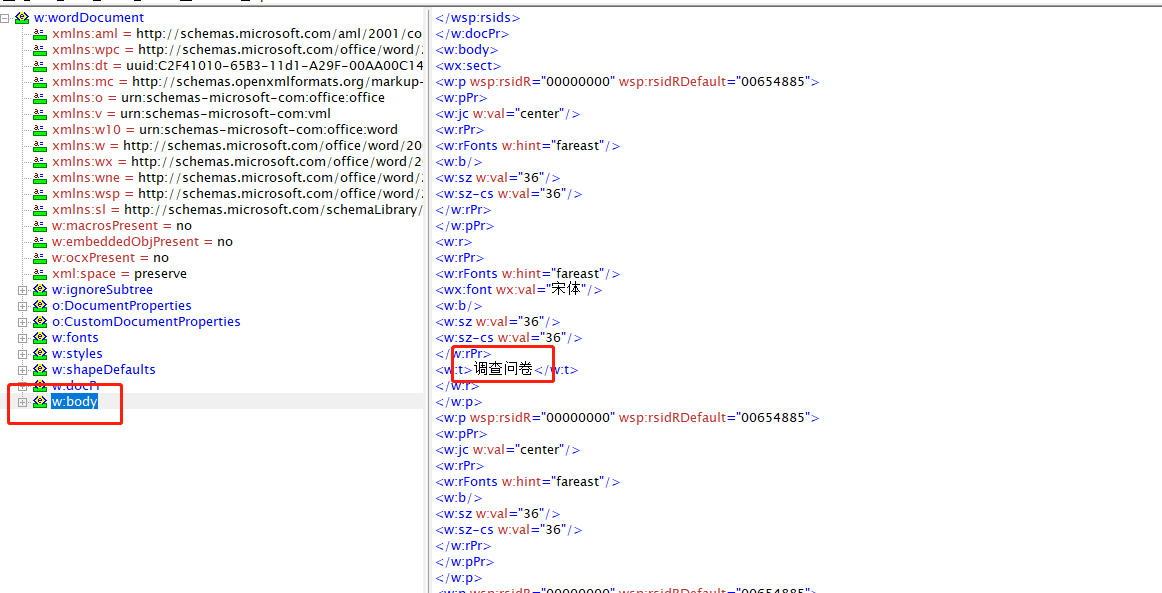Viewport: 1162px width, 593px height.
Task: Click the w:ocxPresent attribute icon
Action: [x=40, y=258]
